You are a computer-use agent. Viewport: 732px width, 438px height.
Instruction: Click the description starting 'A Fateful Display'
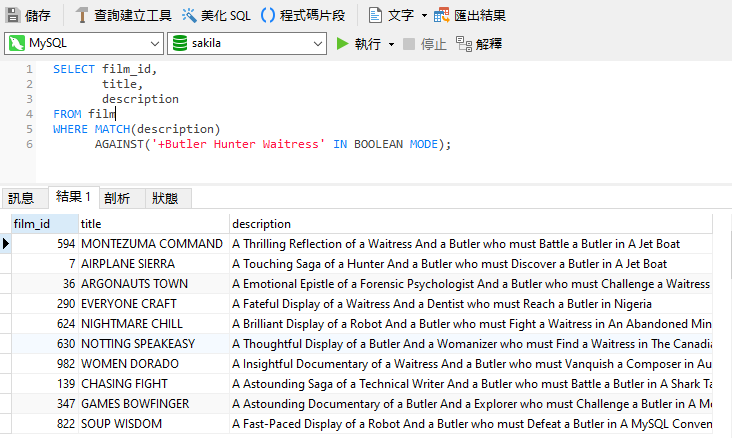tap(471, 304)
